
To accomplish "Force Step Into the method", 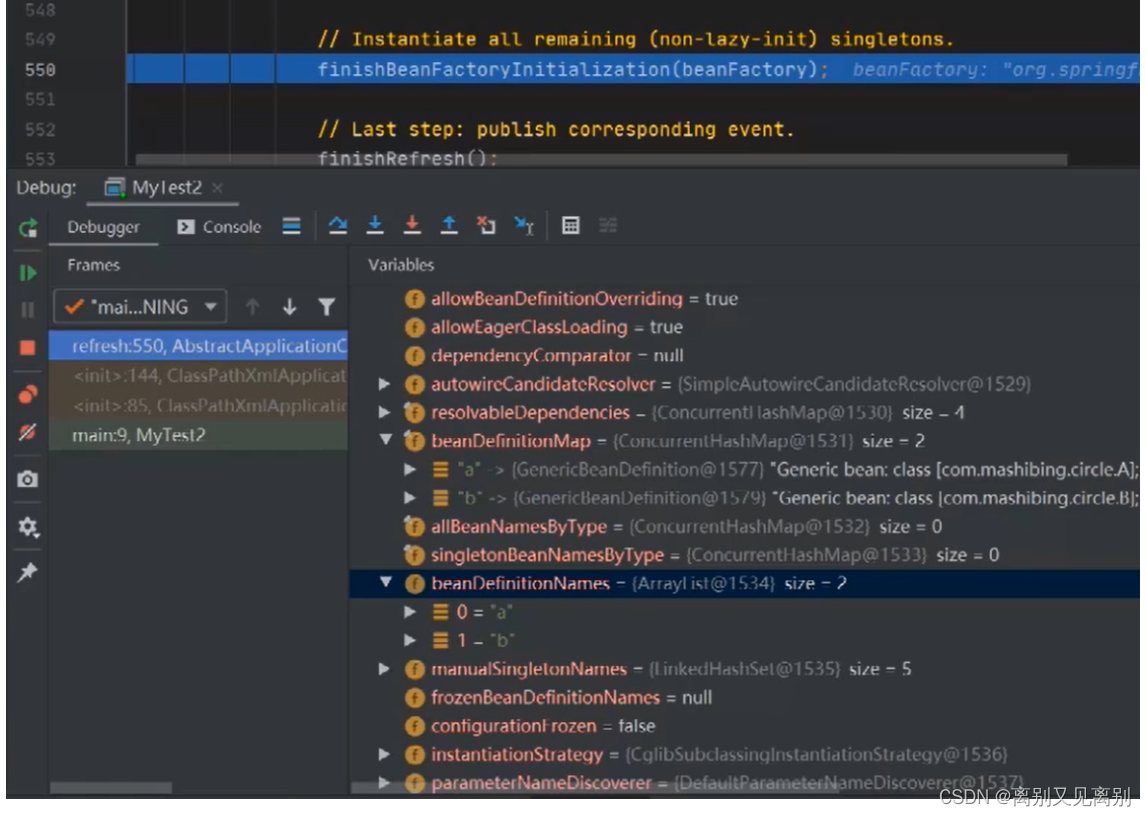I will [x=412, y=226].
